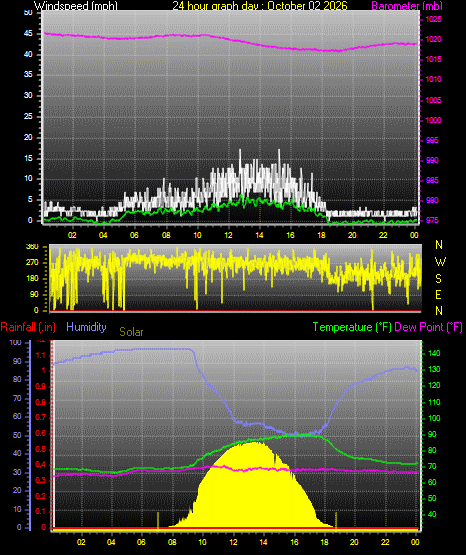Click the 0.2 rainfall axis value

tap(41, 496)
